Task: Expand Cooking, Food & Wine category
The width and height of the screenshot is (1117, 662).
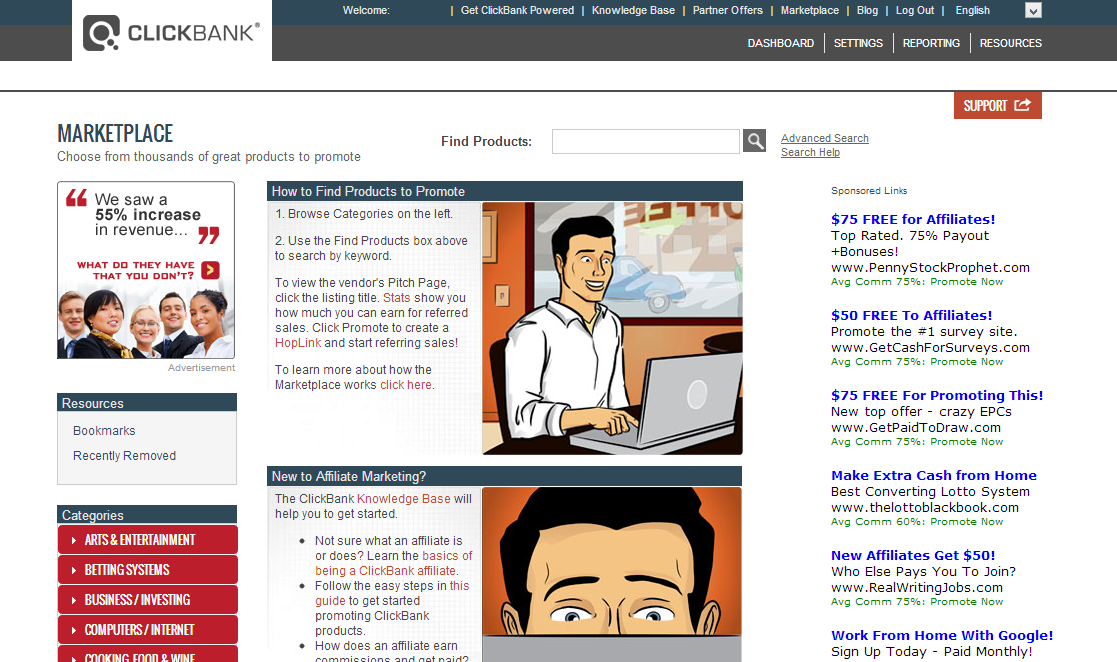Action: point(147,654)
